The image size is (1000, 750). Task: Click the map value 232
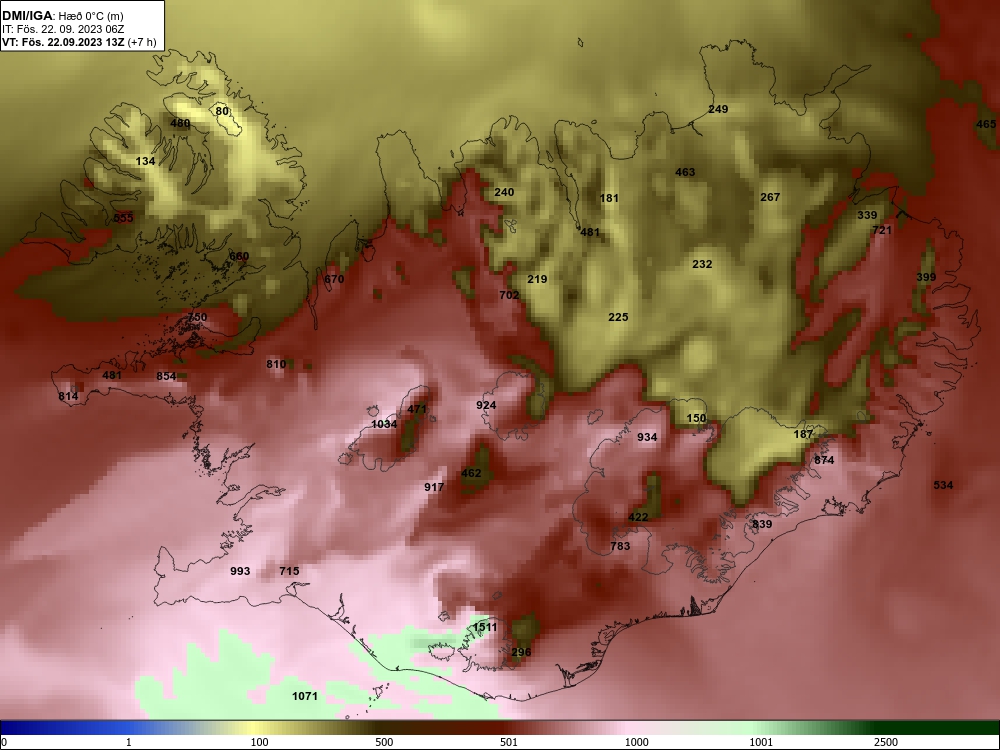[702, 264]
